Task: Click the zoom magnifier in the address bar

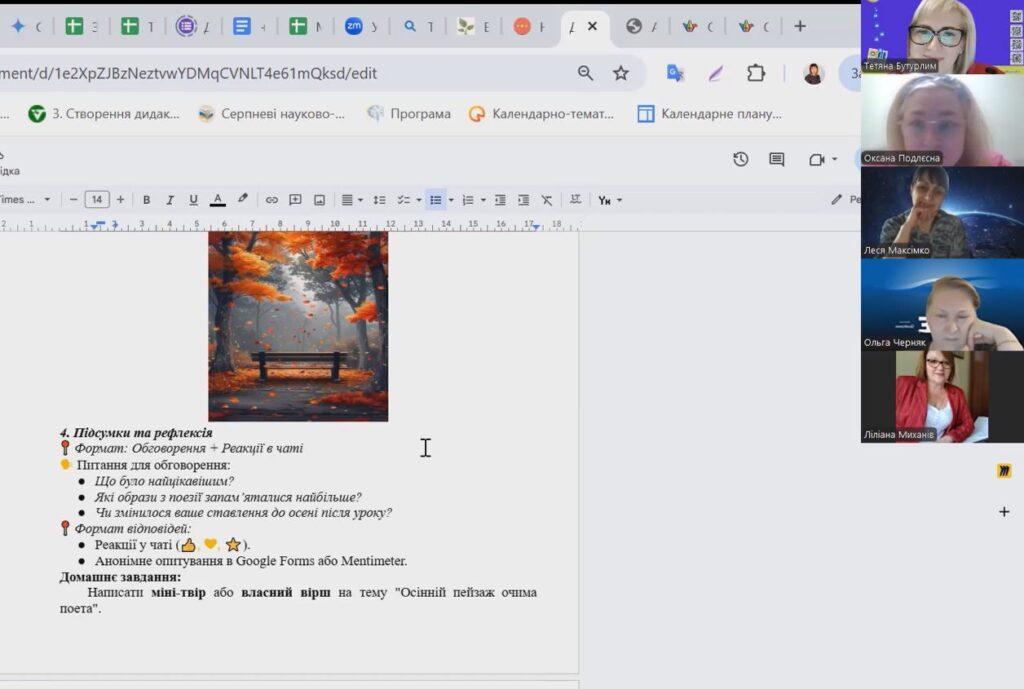Action: [x=585, y=73]
